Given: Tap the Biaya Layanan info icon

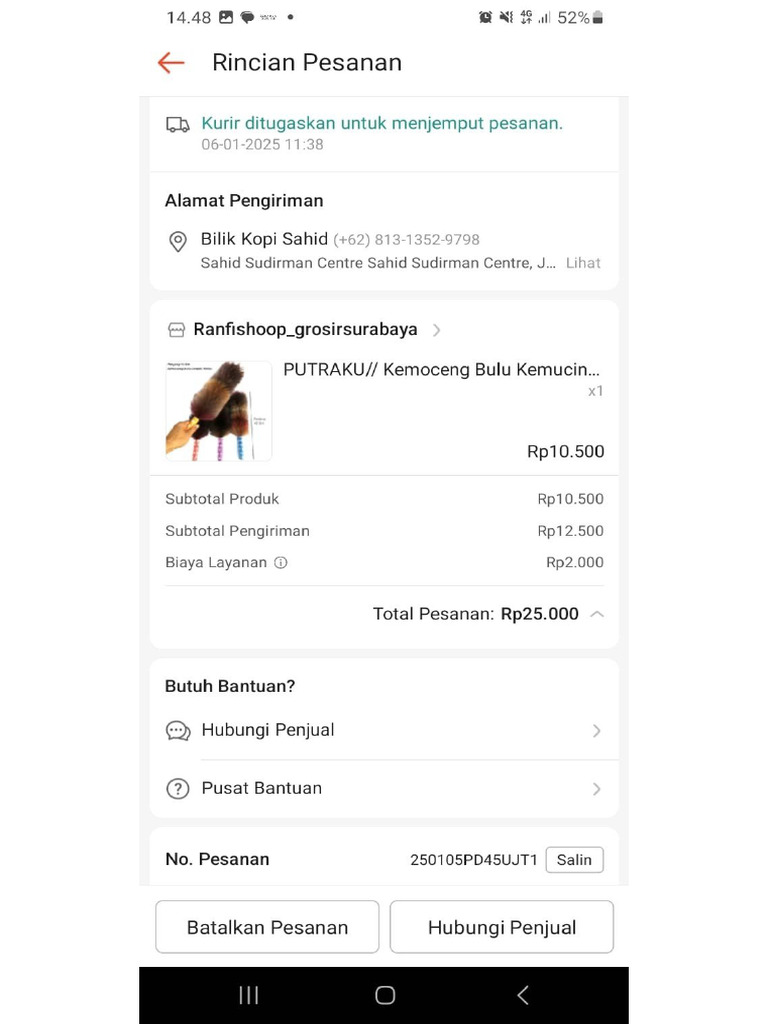Looking at the screenshot, I should pos(281,563).
